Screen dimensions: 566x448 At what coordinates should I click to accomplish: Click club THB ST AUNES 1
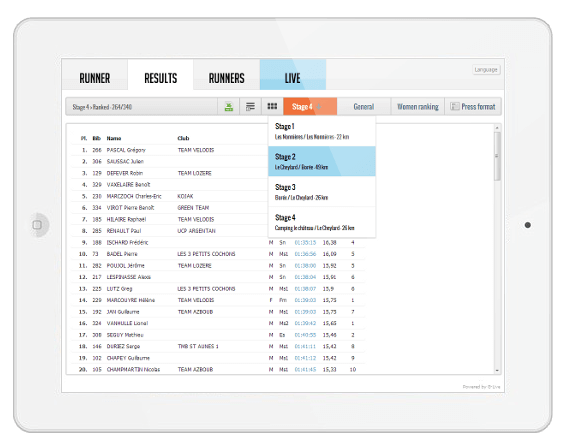pos(198,347)
